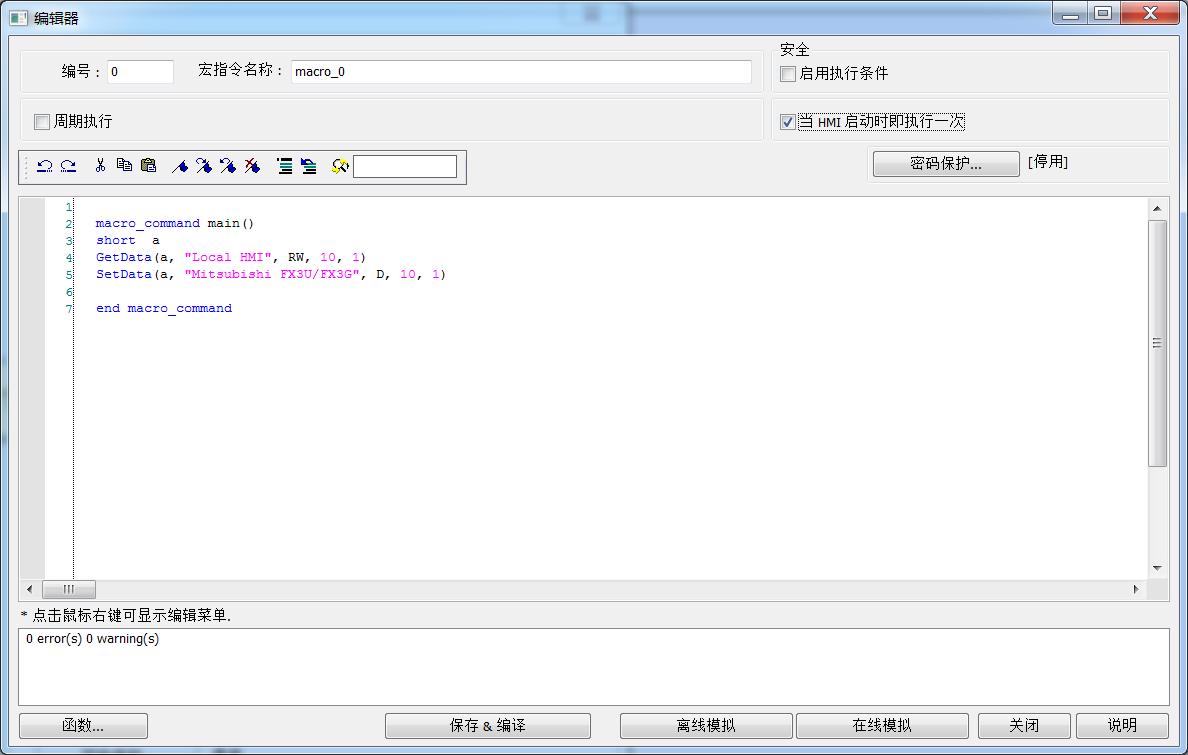
Task: Click the Paste icon
Action: click(x=148, y=165)
